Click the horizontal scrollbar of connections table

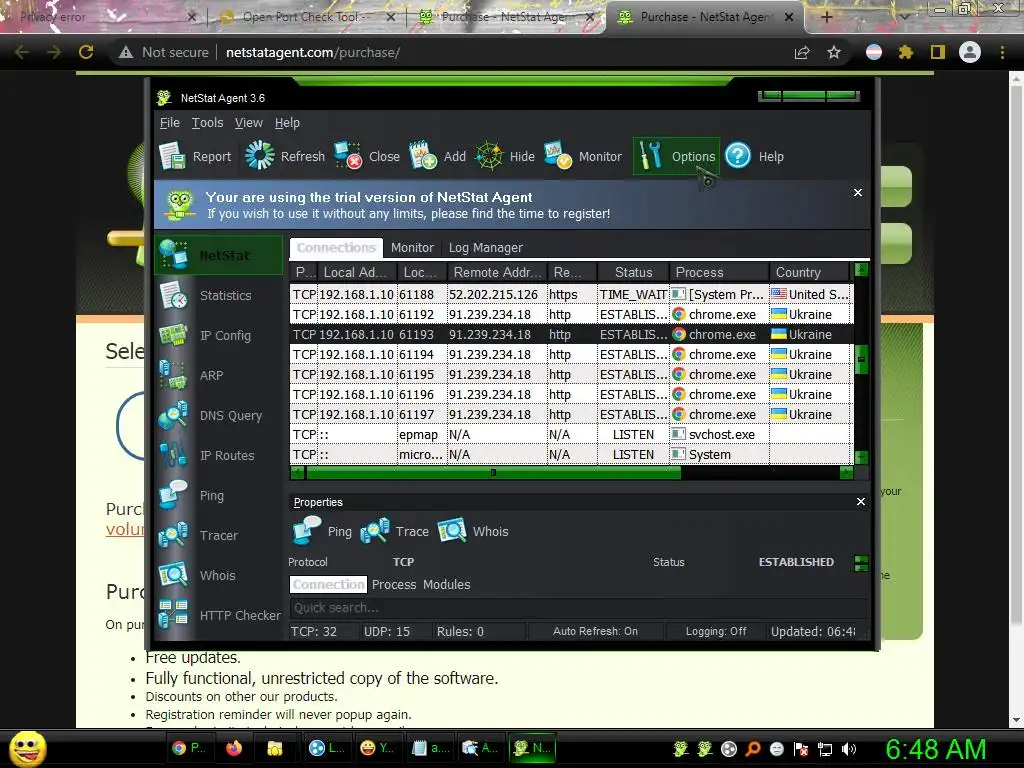click(x=493, y=472)
